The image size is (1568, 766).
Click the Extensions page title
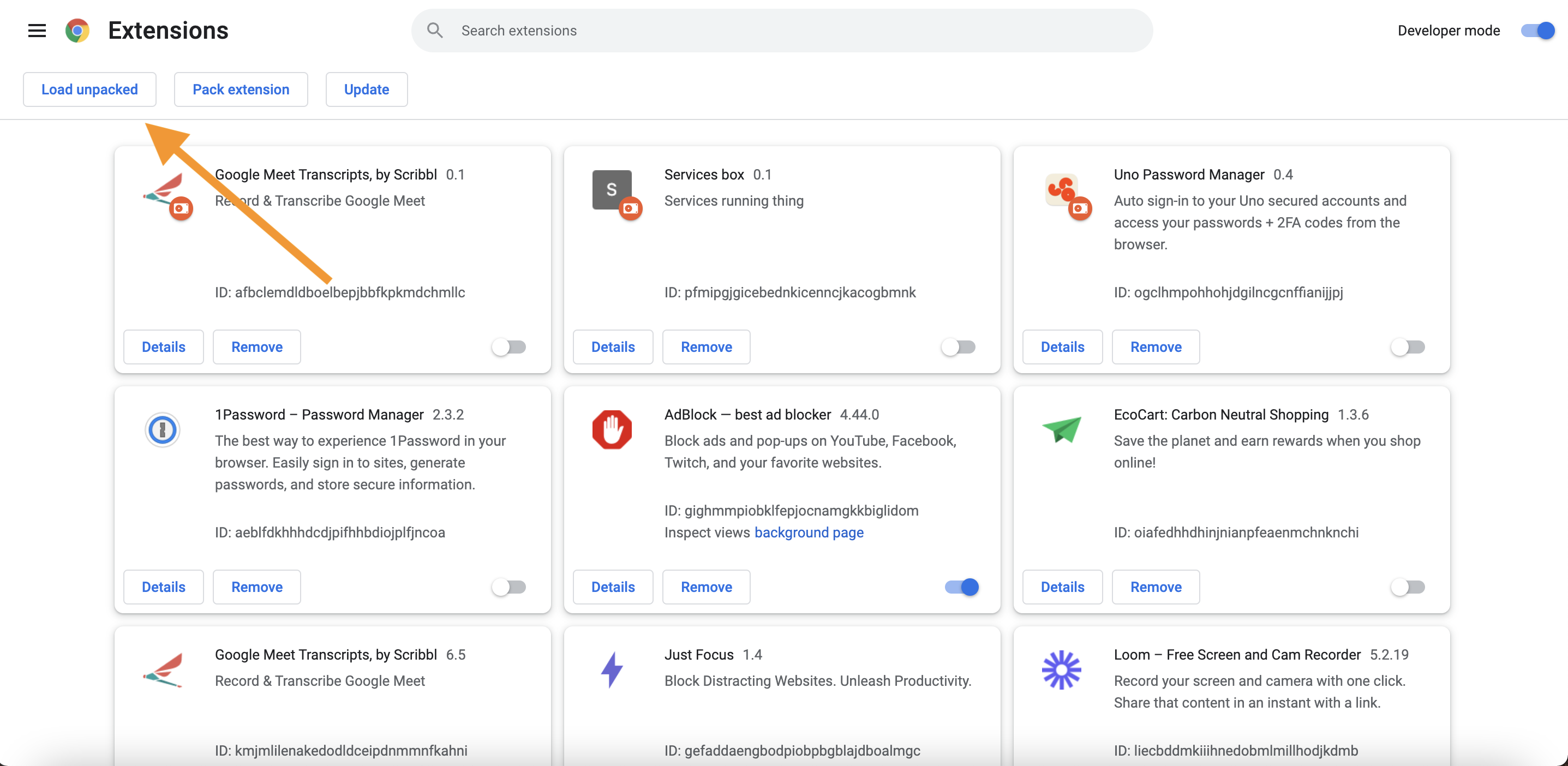coord(168,31)
